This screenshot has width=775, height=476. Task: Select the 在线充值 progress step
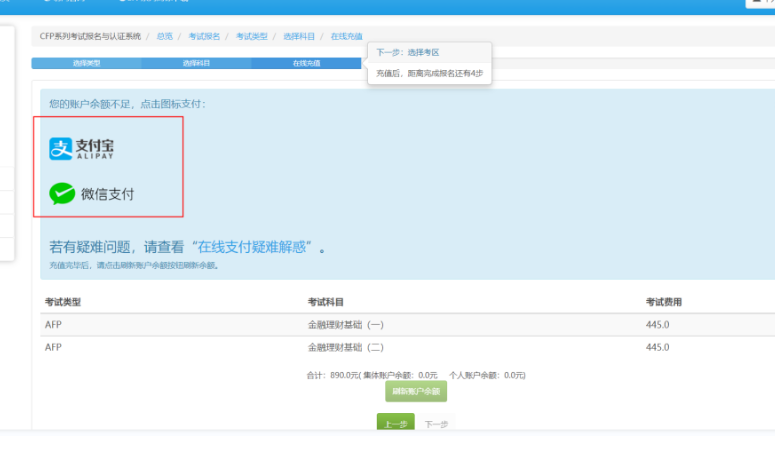[306, 63]
